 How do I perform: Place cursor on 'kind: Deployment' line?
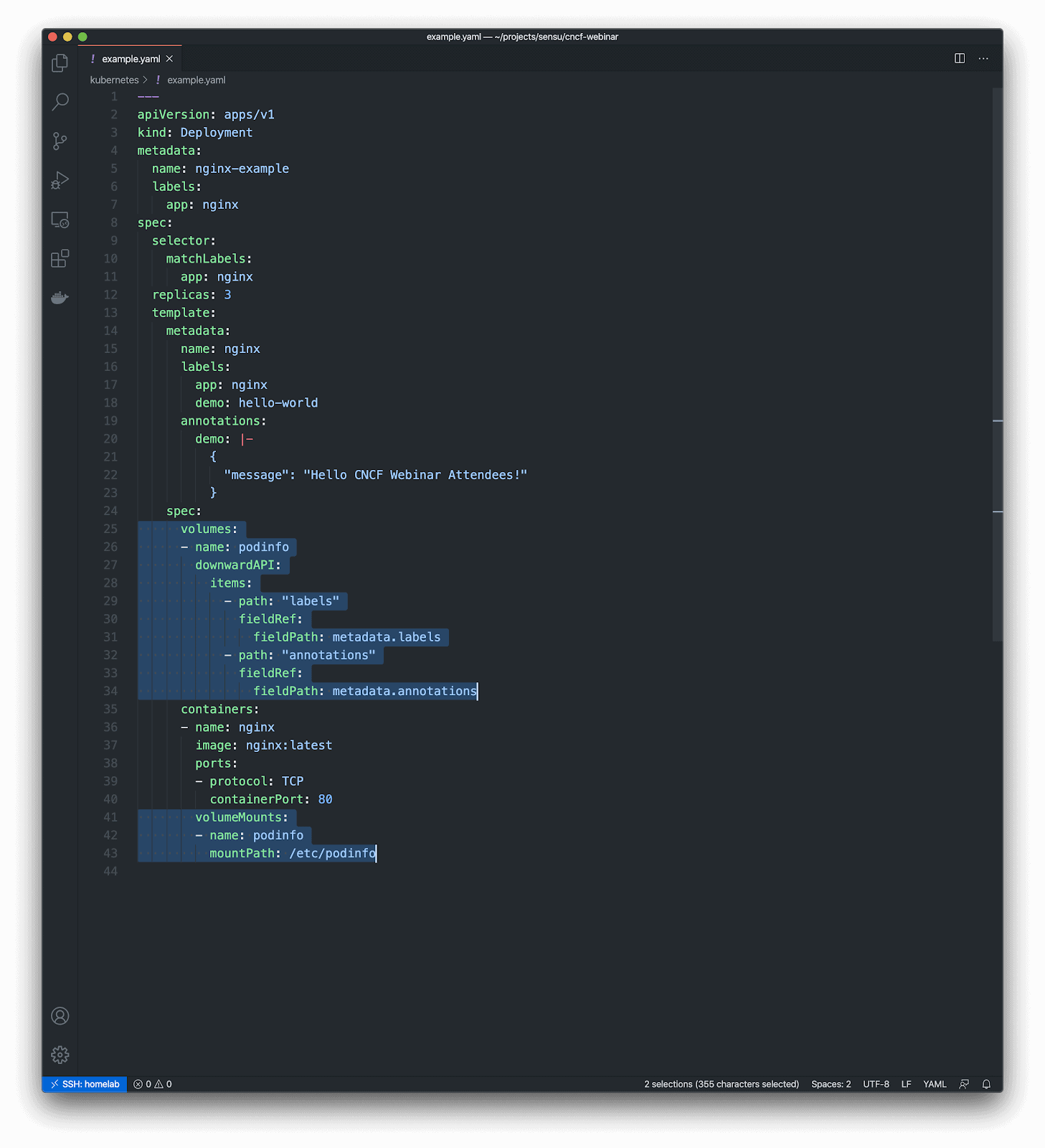click(195, 133)
